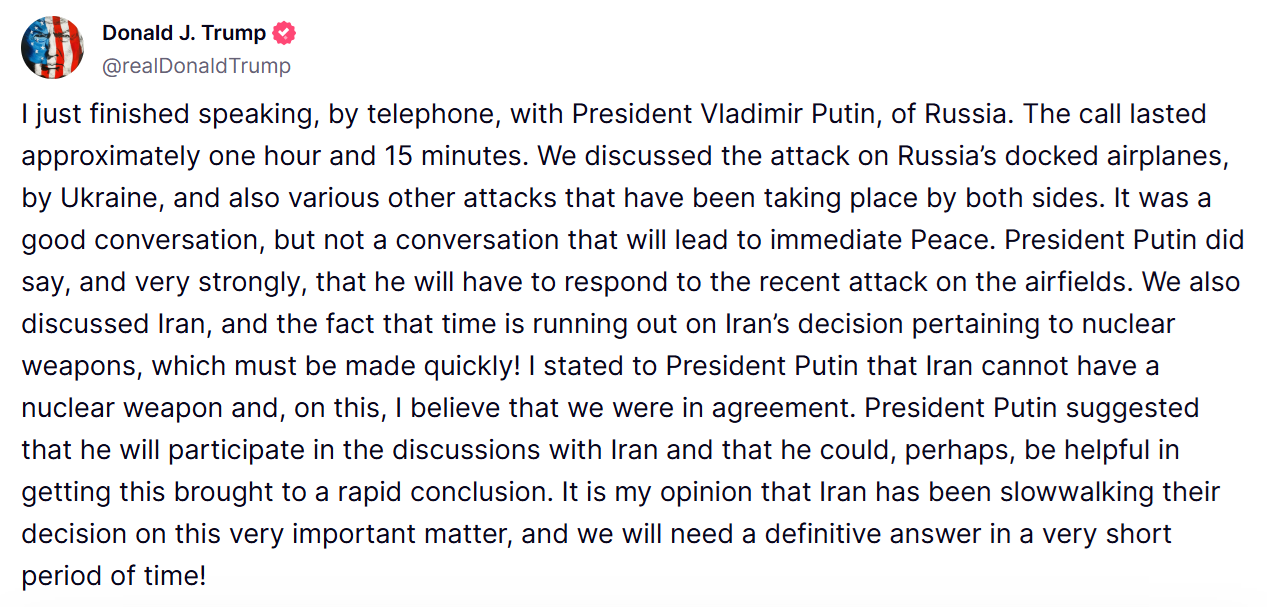Open the flag-painted profile avatar

(x=52, y=47)
